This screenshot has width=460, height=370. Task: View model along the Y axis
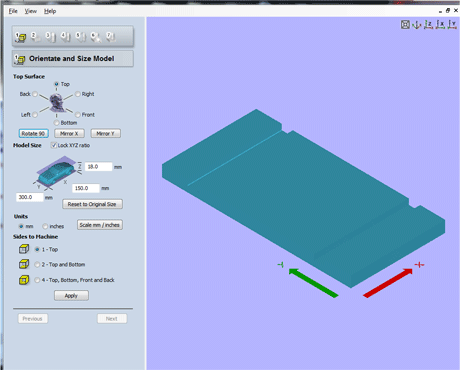452,24
